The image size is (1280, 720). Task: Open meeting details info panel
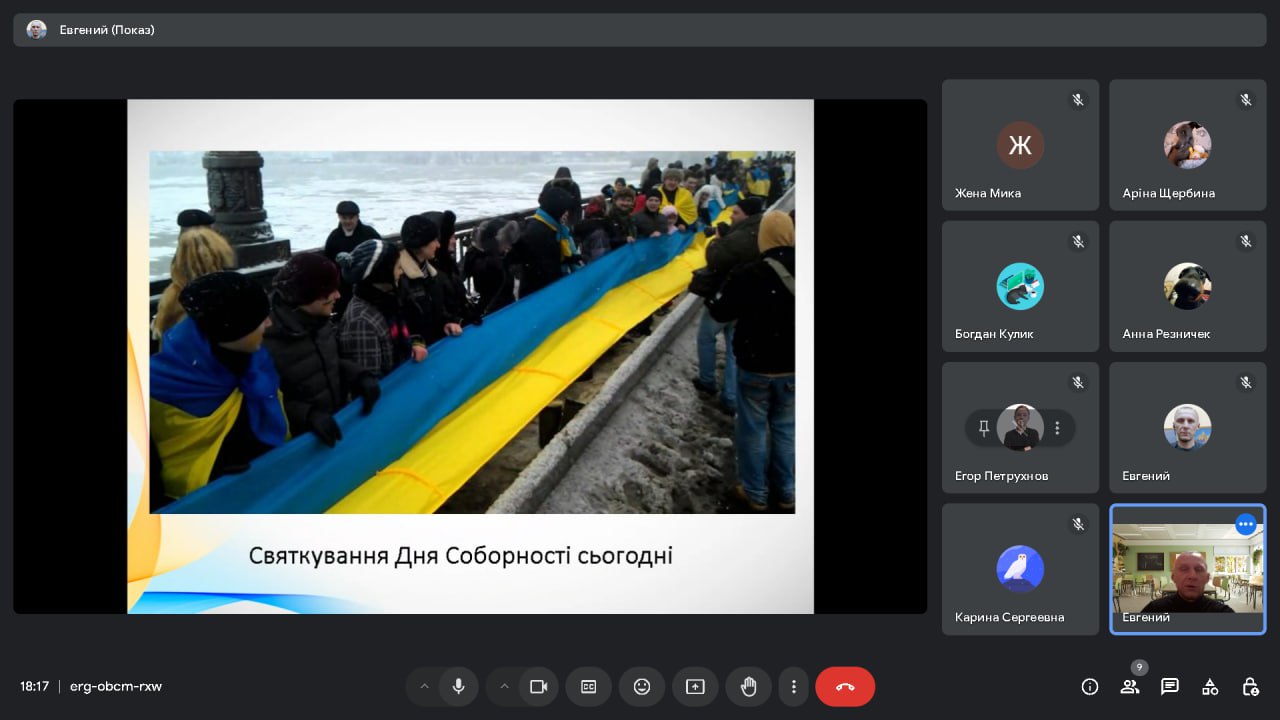coord(1090,686)
